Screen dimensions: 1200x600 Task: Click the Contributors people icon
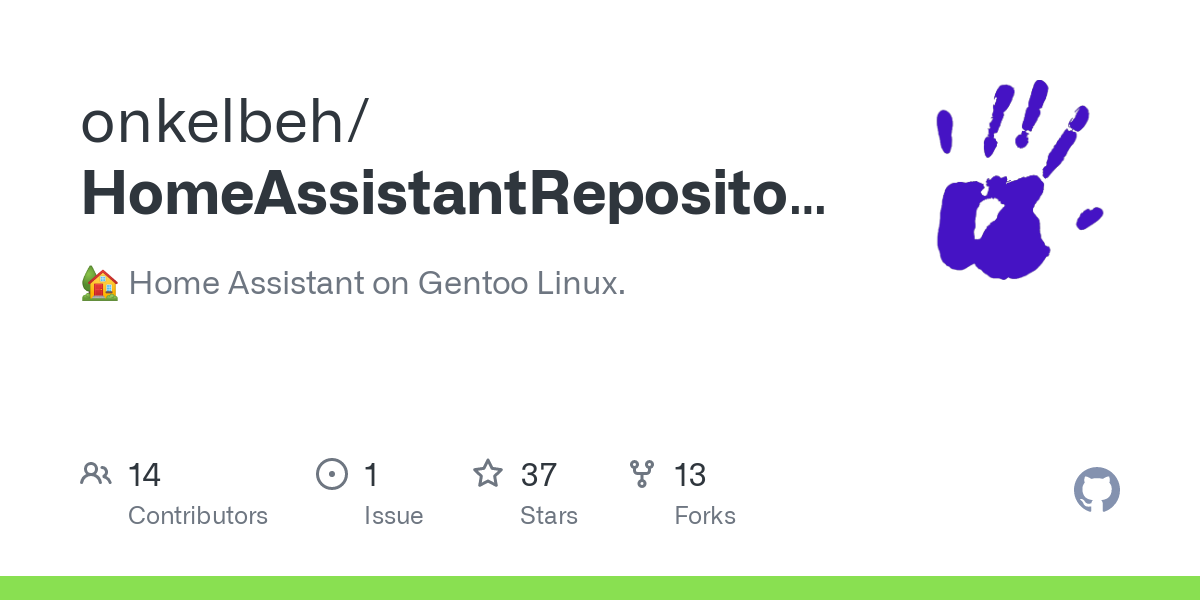pyautogui.click(x=96, y=473)
